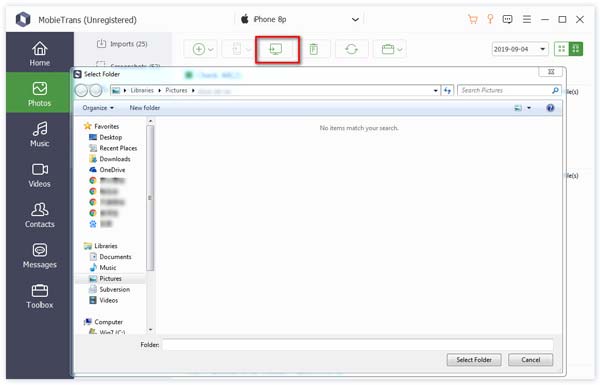Screen dimensions: 600x385
Task: Click the Delete trash toolbar icon
Action: point(313,49)
